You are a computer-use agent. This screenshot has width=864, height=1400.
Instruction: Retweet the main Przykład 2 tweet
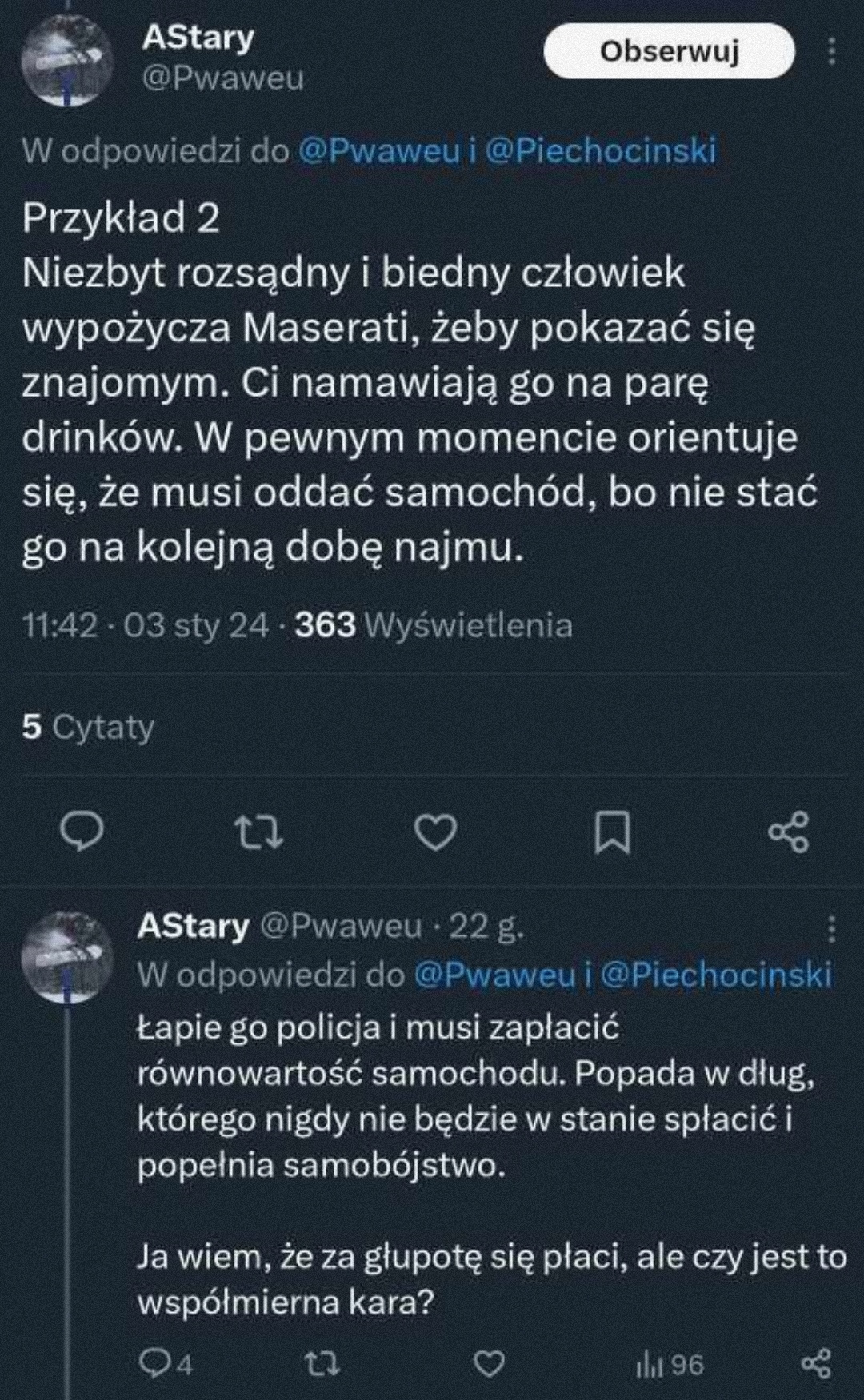click(262, 832)
